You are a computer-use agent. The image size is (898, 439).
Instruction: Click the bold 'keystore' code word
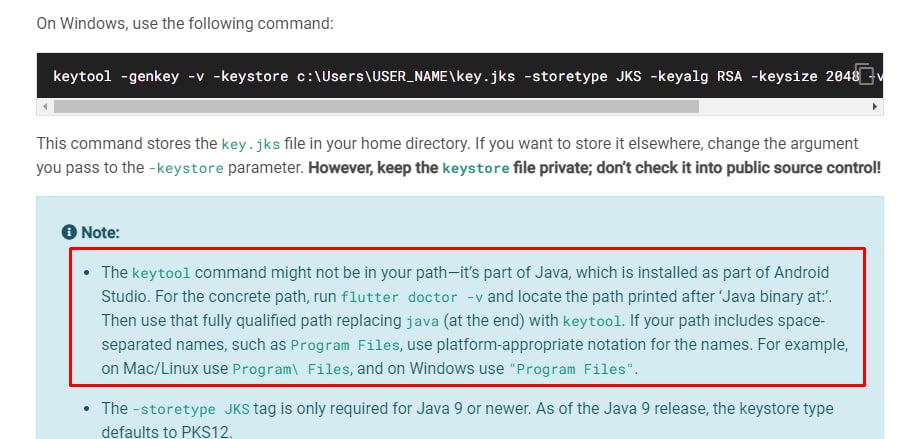pyautogui.click(x=475, y=169)
